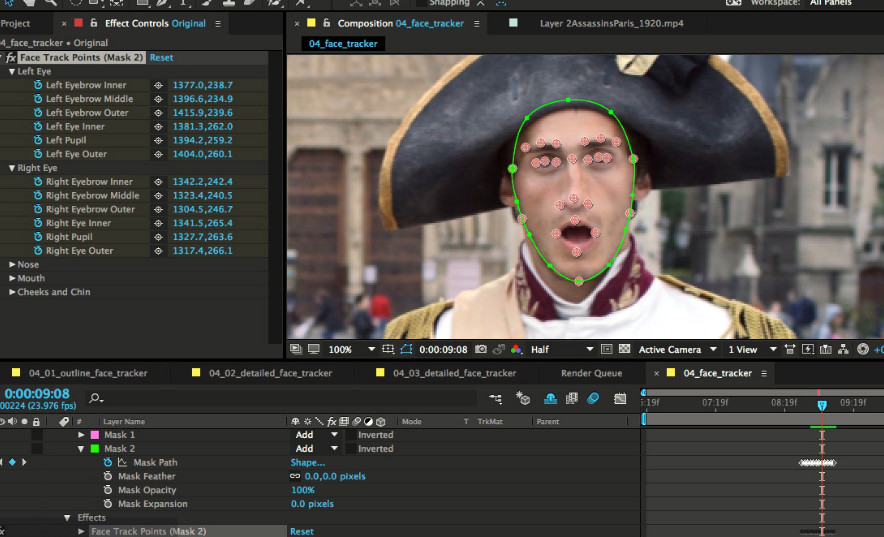
Task: Open Active Camera view dropdown
Action: tap(677, 349)
